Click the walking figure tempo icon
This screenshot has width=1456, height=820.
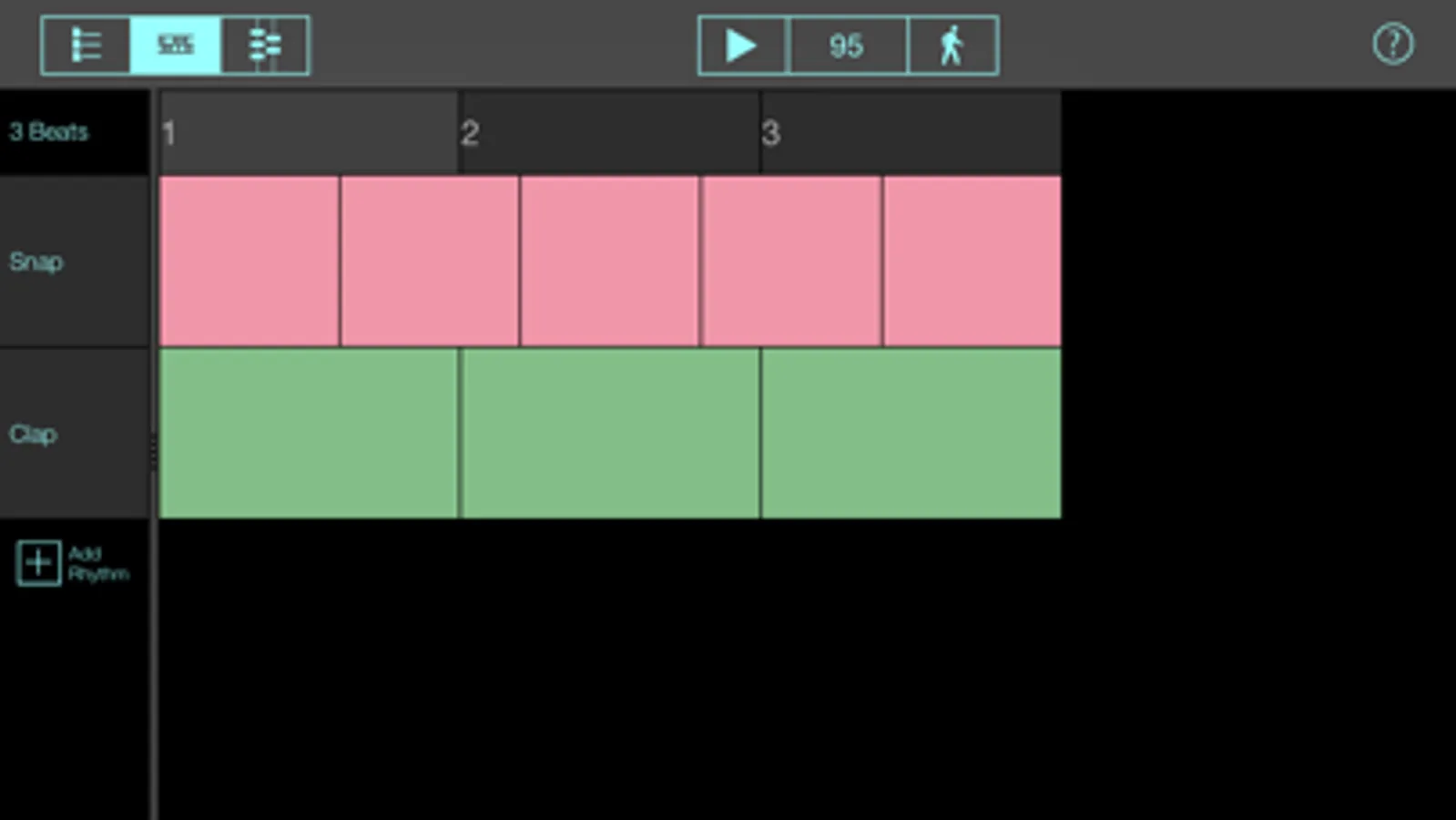point(952,46)
